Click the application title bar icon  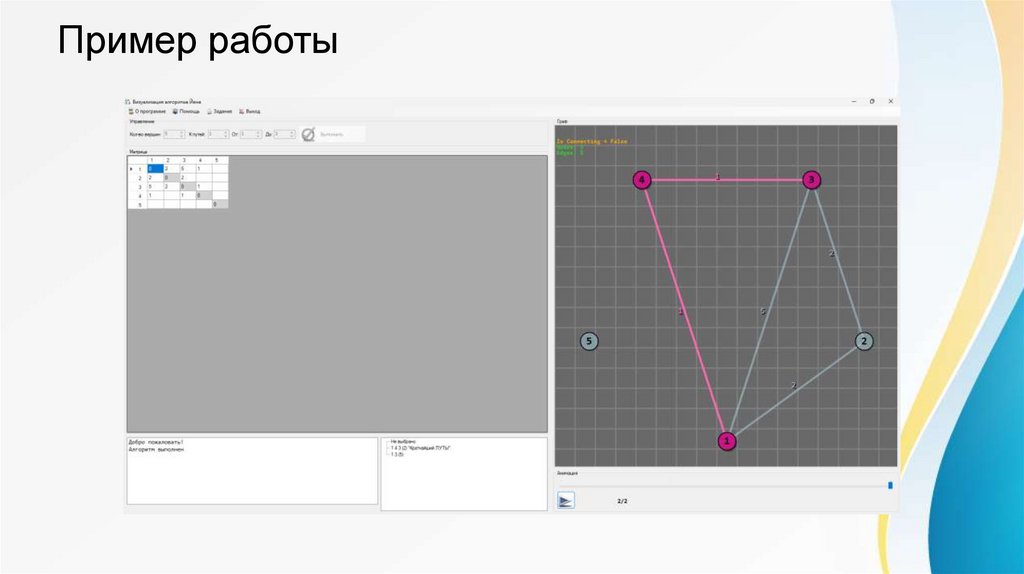pos(128,102)
